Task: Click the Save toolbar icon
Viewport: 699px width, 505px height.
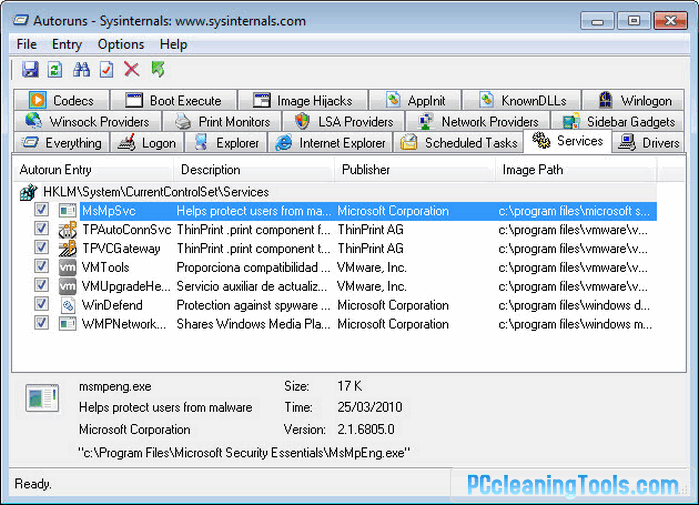Action: [30, 70]
